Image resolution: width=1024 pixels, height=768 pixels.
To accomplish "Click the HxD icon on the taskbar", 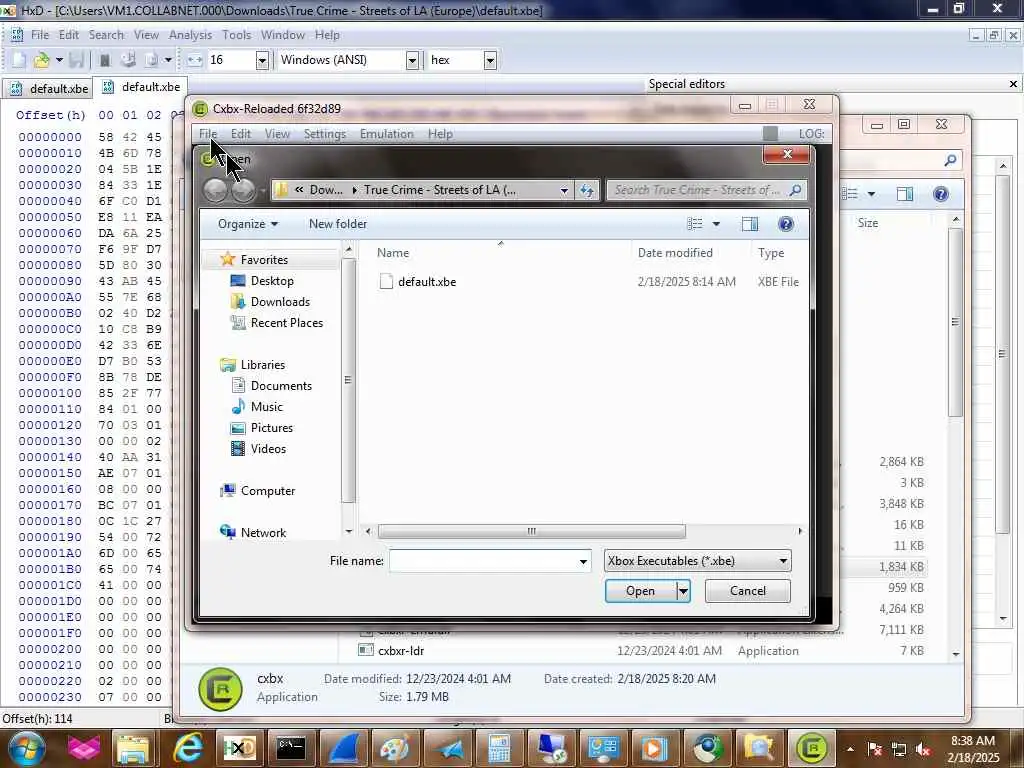I will click(239, 748).
